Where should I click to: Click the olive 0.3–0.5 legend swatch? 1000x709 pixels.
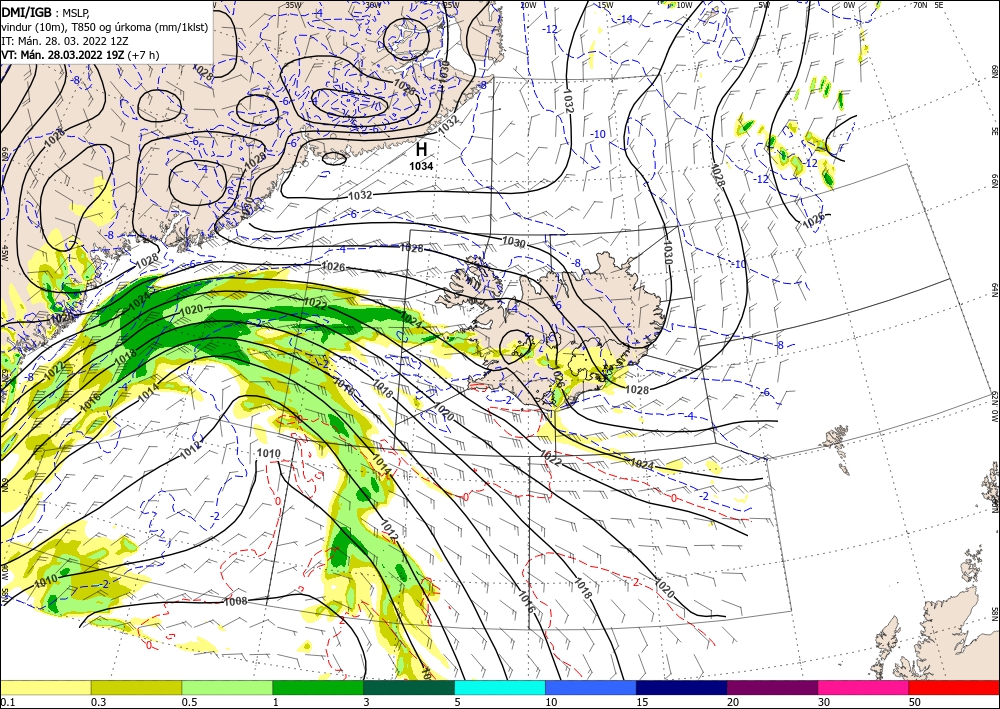pos(136,687)
